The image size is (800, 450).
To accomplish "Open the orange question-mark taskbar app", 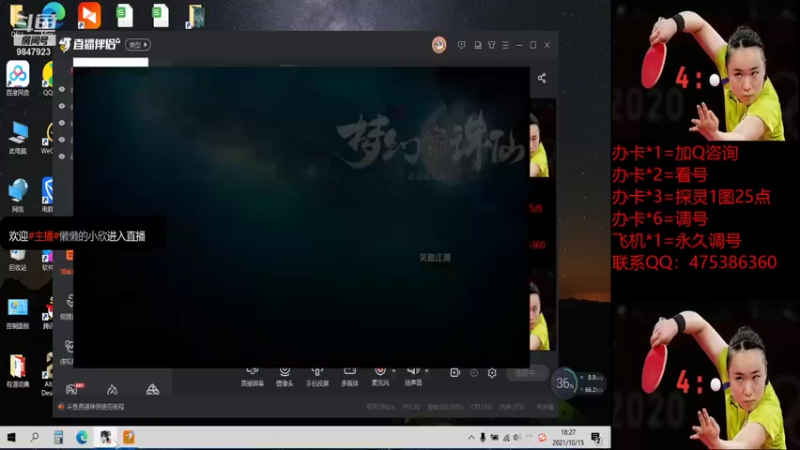I will tap(129, 437).
